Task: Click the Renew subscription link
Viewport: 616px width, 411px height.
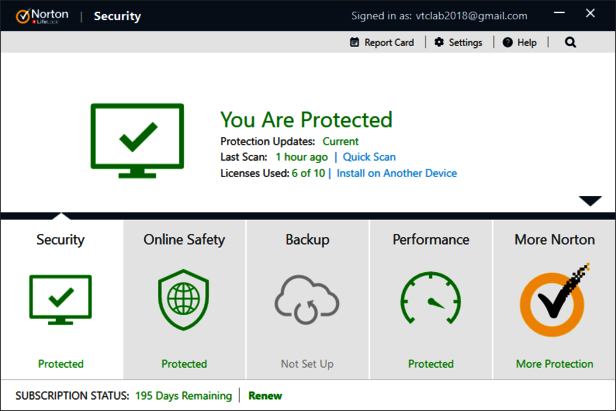Action: pyautogui.click(x=265, y=396)
